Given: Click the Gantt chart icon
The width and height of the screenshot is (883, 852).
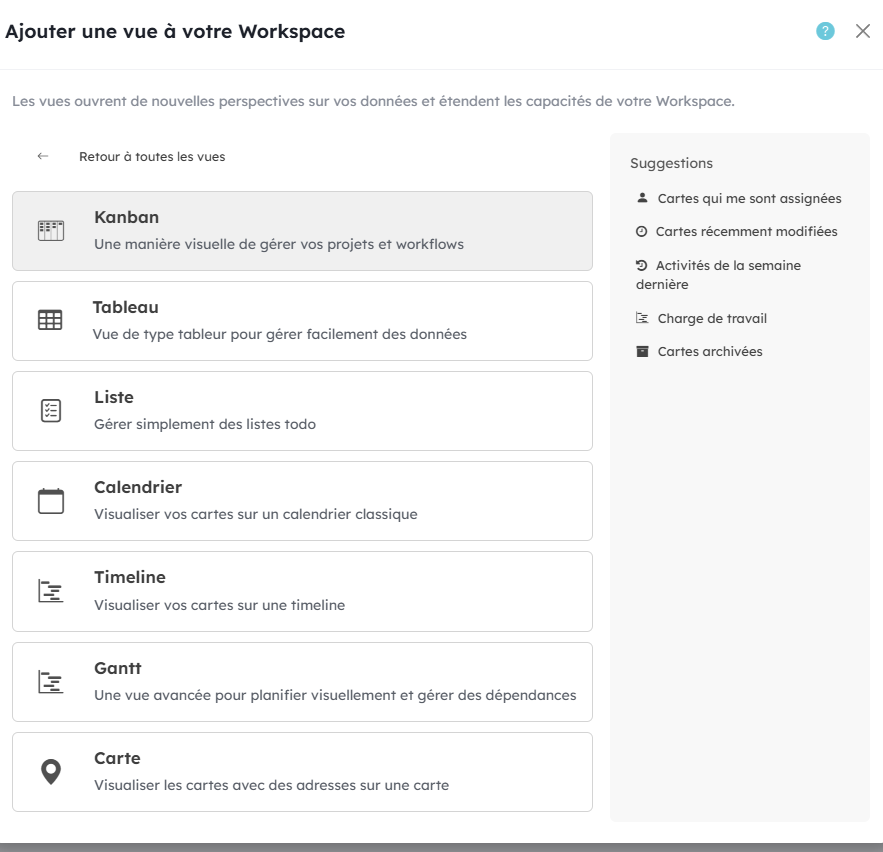Looking at the screenshot, I should pyautogui.click(x=50, y=682).
